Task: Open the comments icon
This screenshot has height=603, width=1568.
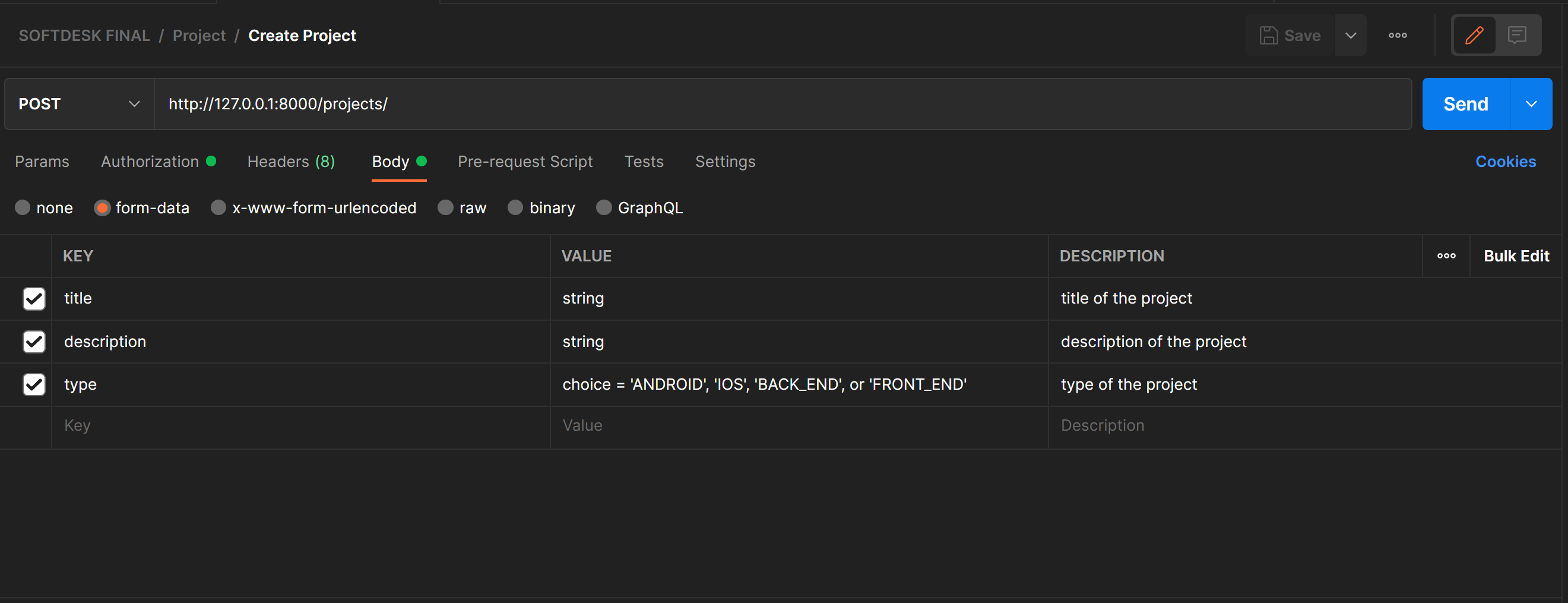Action: click(1517, 34)
